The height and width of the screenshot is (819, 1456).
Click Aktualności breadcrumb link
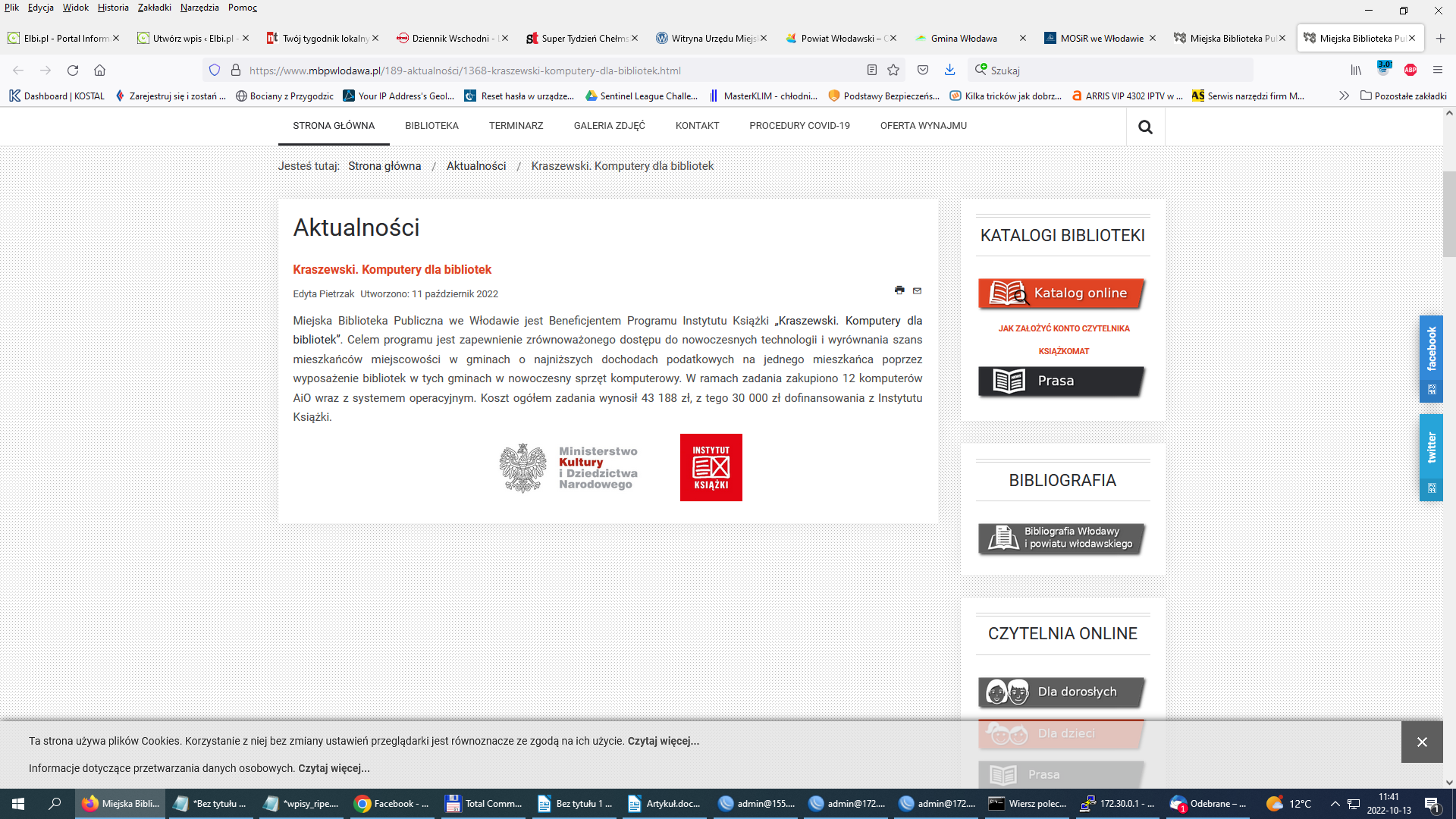click(476, 166)
